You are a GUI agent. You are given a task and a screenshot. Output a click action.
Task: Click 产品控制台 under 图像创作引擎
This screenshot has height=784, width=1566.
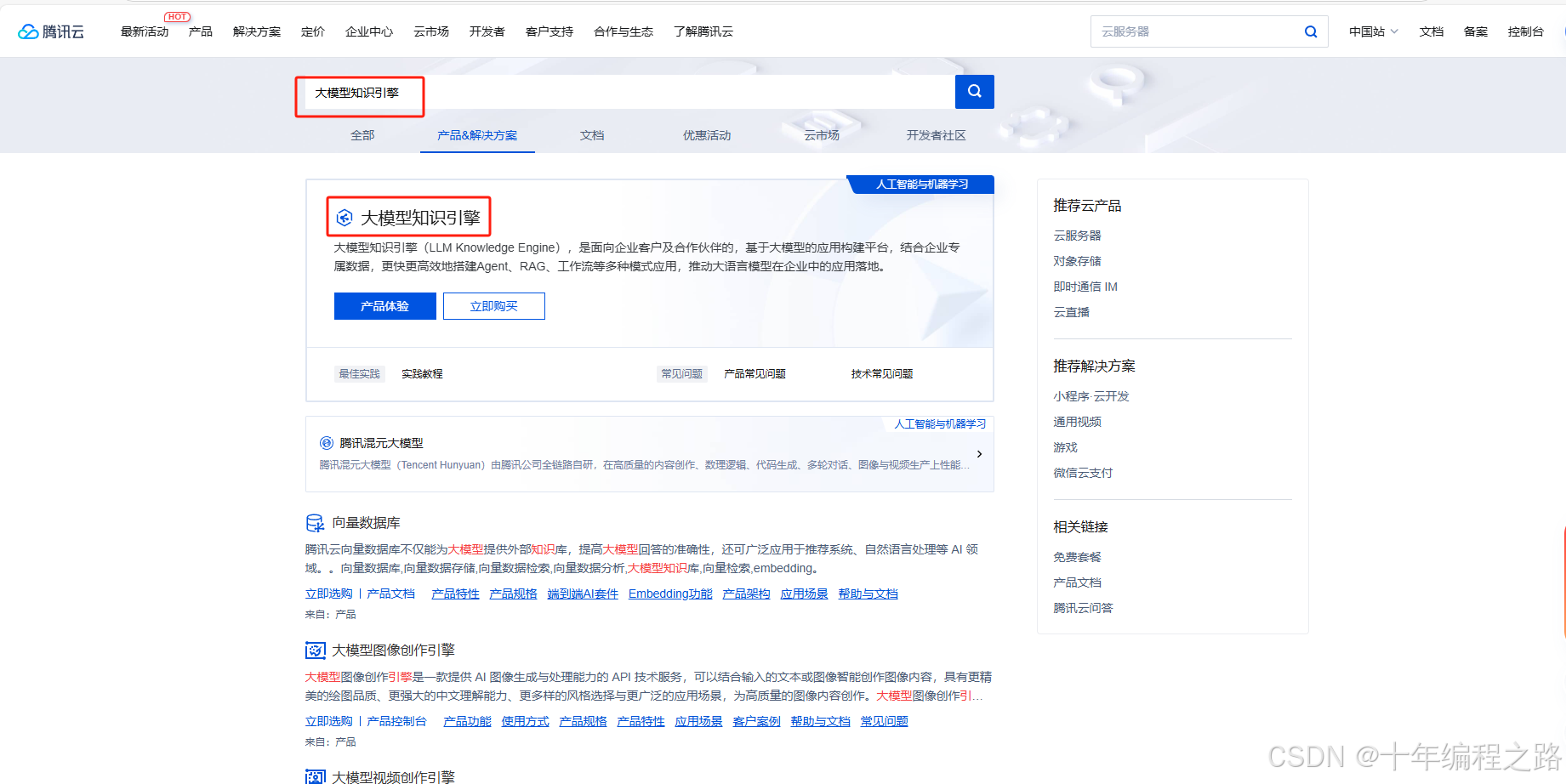396,721
